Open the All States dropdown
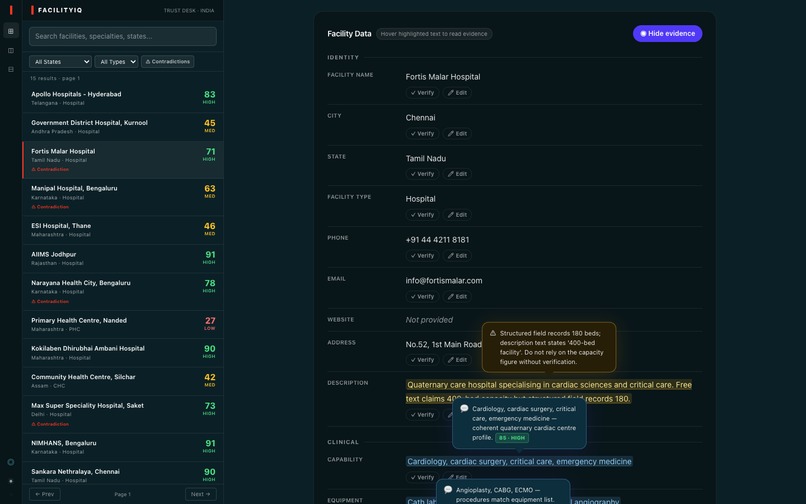The image size is (806, 504). point(60,62)
